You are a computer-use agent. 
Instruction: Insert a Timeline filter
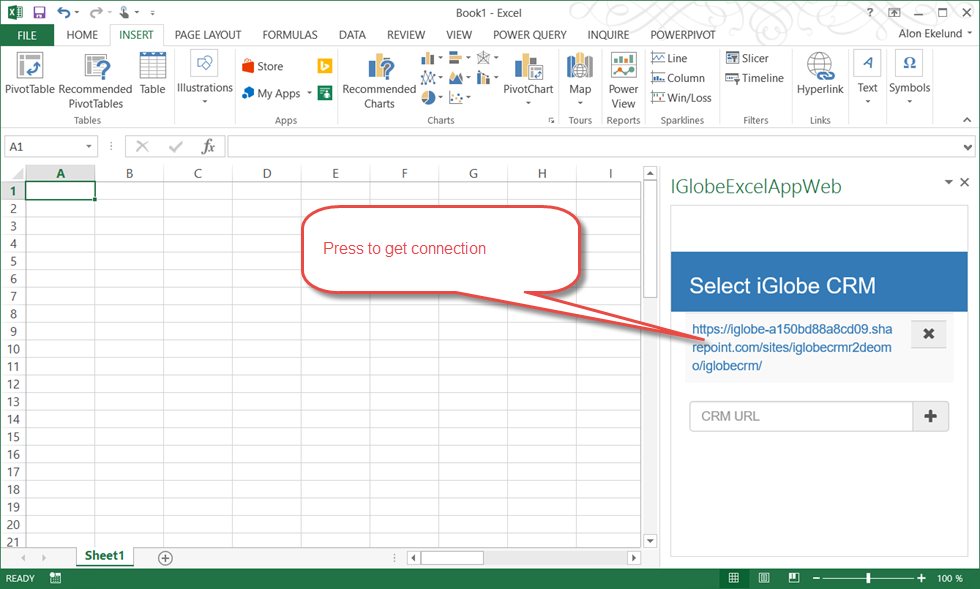[x=754, y=78]
